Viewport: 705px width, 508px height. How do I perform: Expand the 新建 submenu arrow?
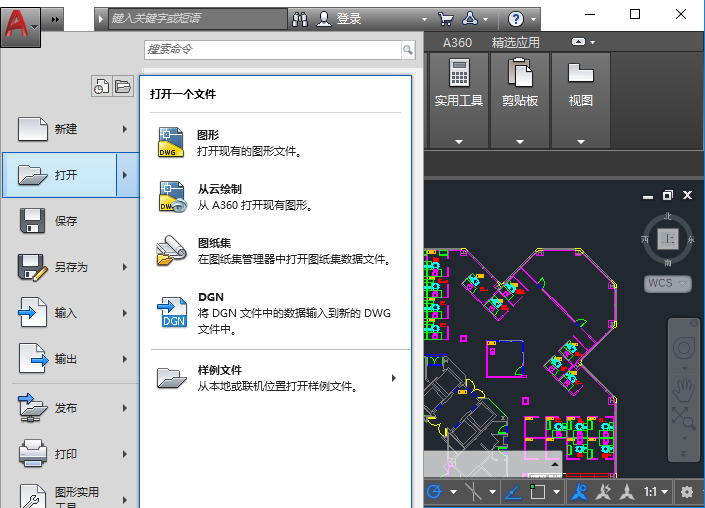[125, 129]
